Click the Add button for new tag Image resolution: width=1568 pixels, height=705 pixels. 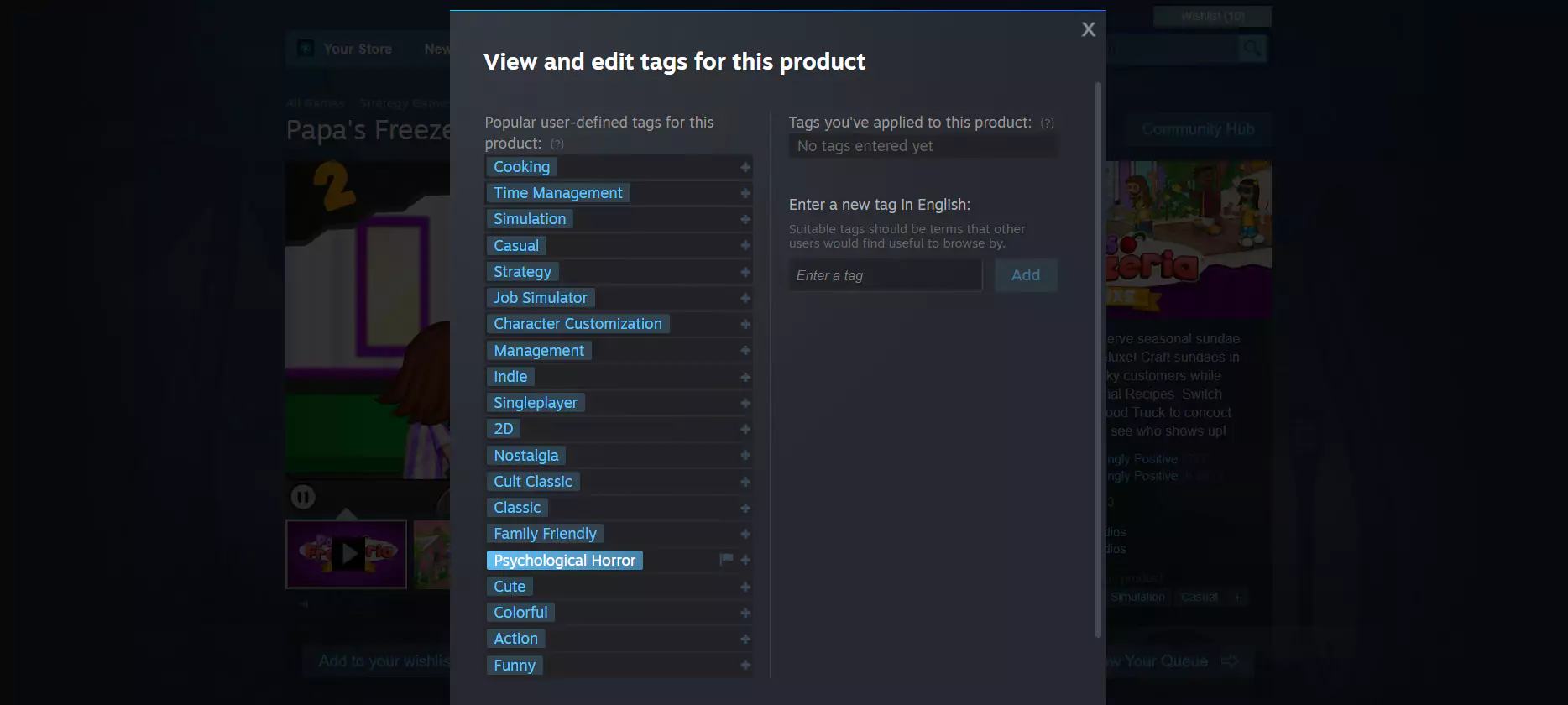pos(1026,275)
